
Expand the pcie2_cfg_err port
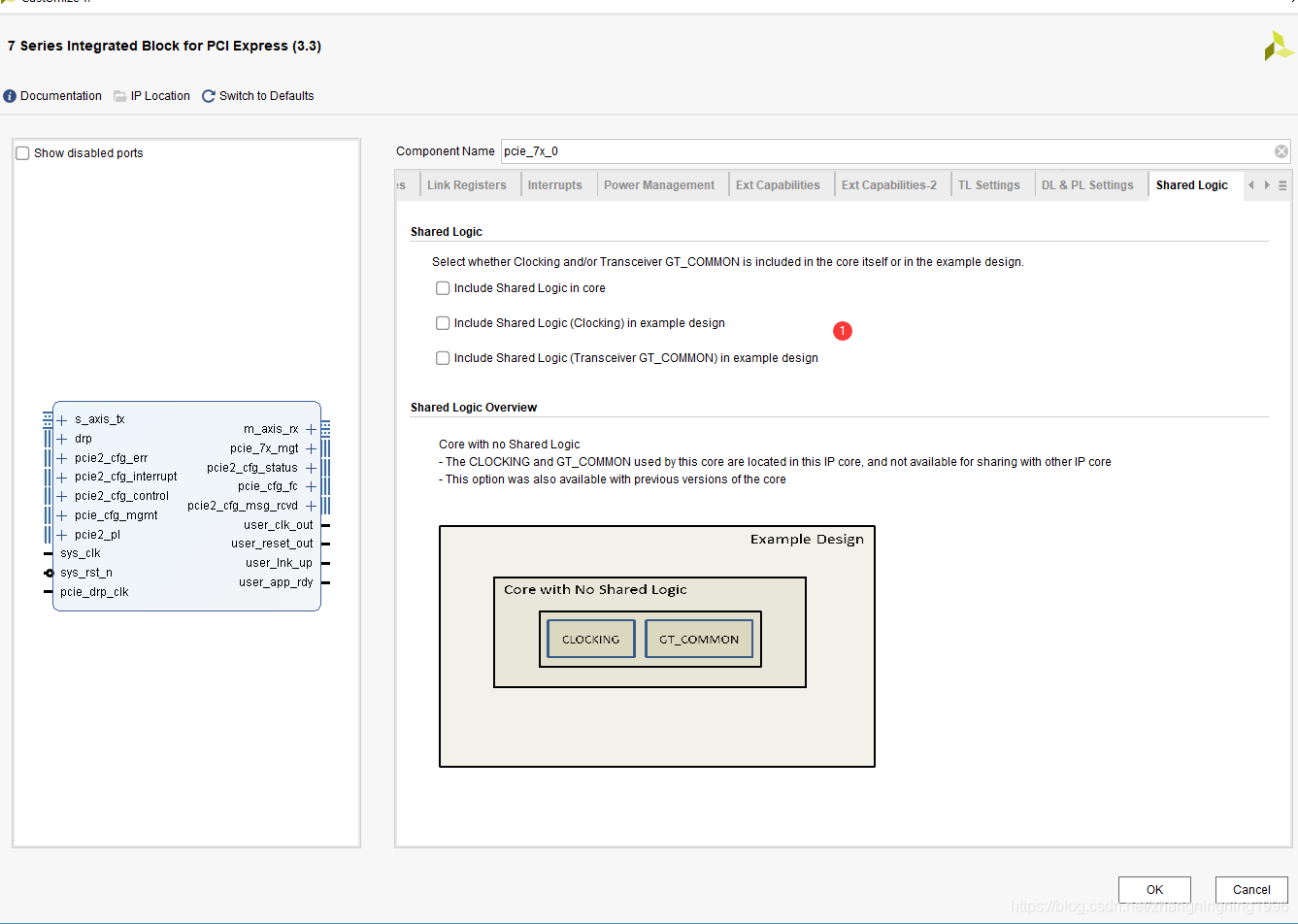tap(62, 458)
